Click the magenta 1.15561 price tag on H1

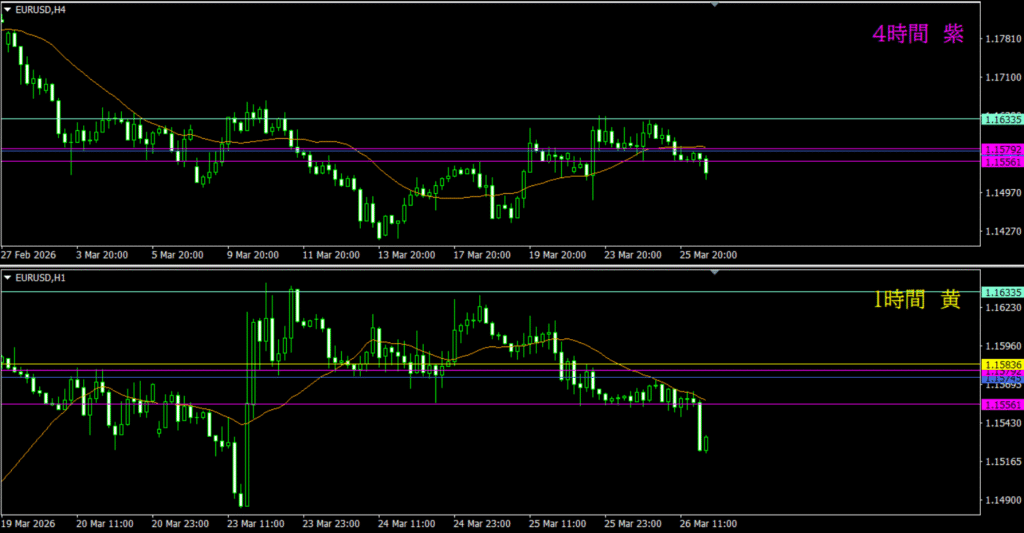[x=1002, y=404]
